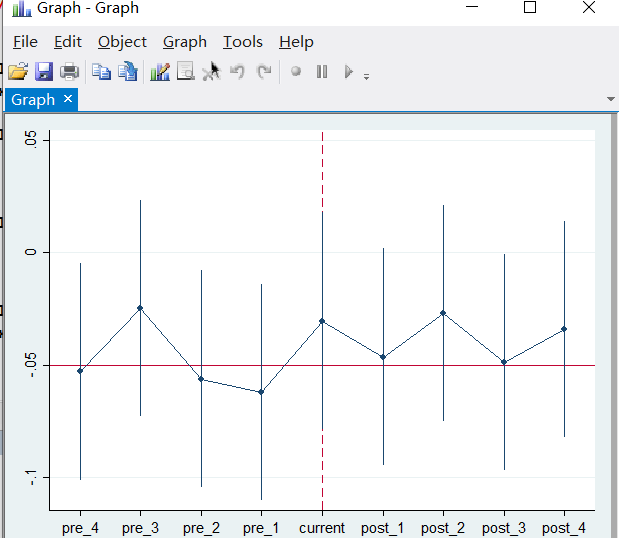Click the pre_1 axis label
Image resolution: width=619 pixels, height=538 pixels.
pos(261,528)
